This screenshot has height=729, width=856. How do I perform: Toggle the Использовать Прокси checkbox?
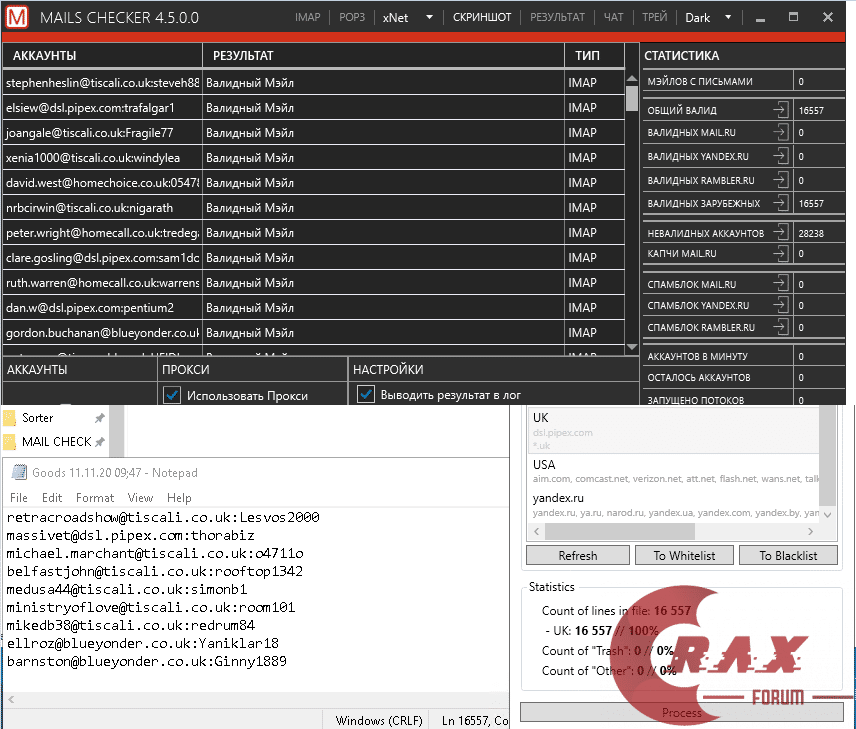(x=172, y=396)
